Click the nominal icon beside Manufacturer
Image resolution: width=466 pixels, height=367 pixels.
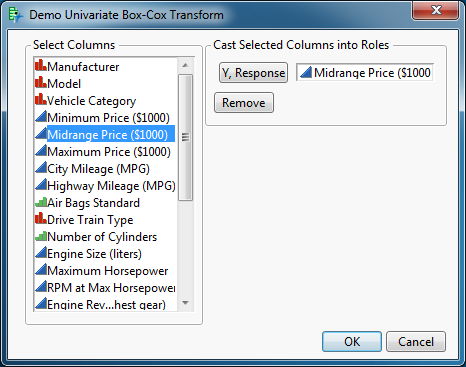tap(41, 65)
